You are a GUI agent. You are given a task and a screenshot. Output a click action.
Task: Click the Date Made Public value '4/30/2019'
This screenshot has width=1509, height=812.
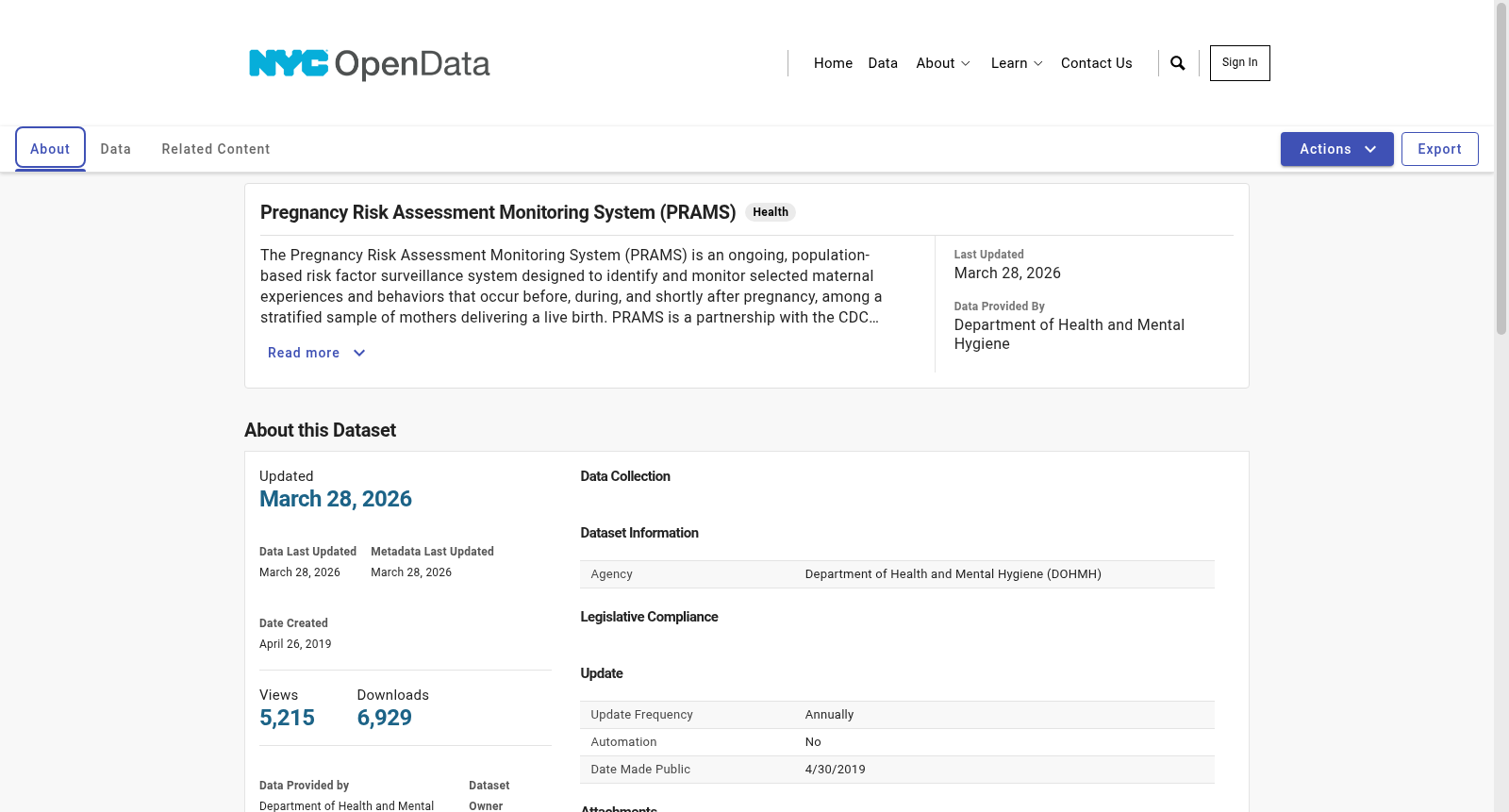point(835,770)
